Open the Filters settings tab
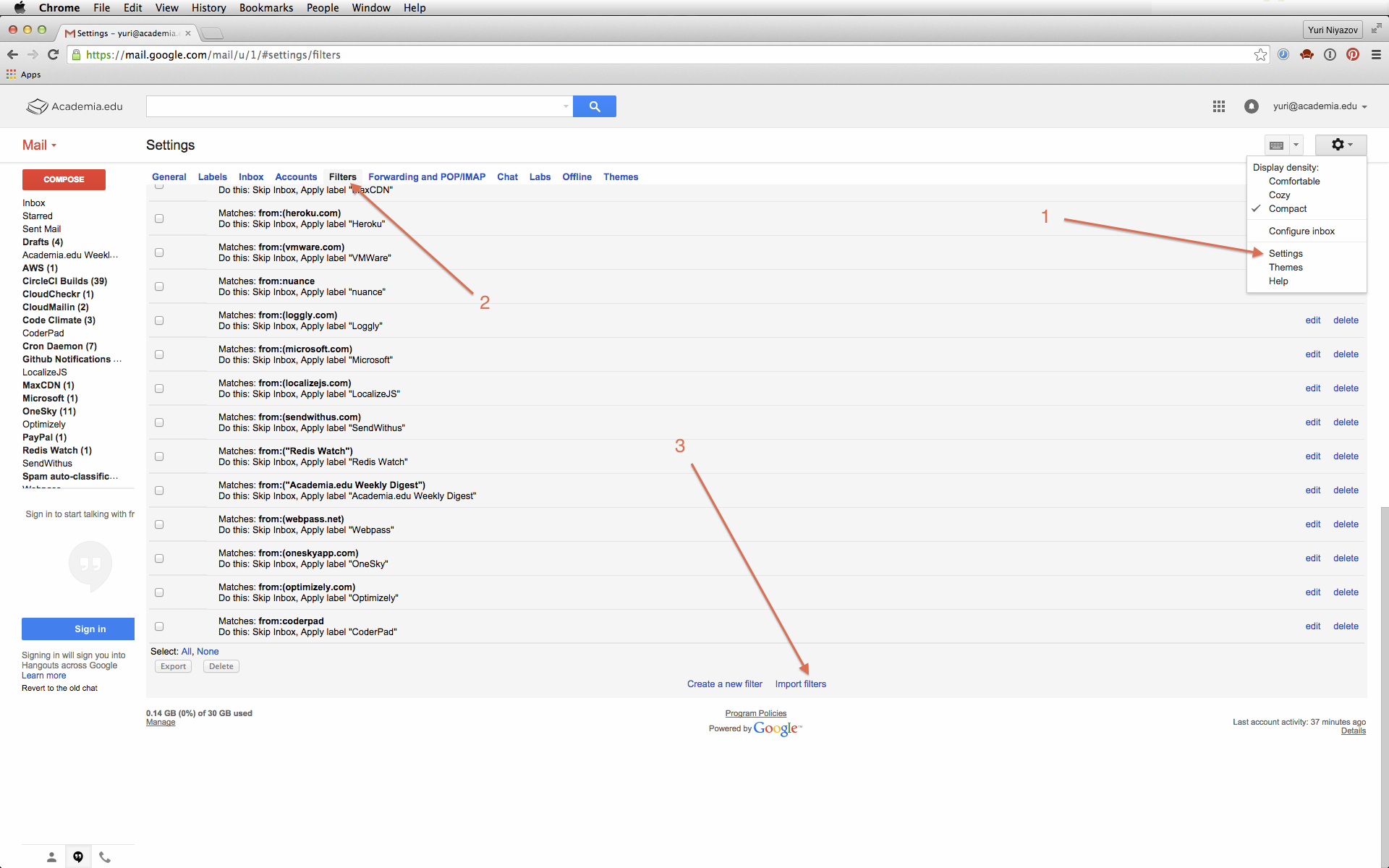 tap(342, 177)
